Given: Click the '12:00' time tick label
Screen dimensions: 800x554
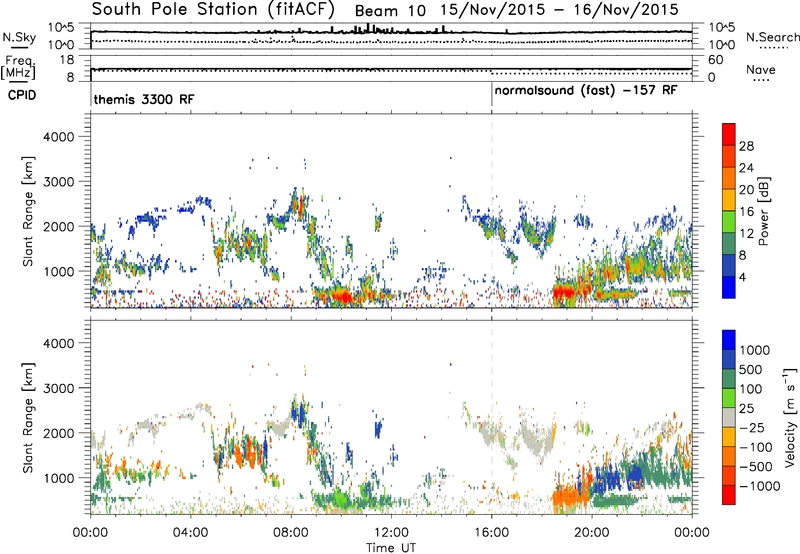Looking at the screenshot, I should pyautogui.click(x=391, y=533).
